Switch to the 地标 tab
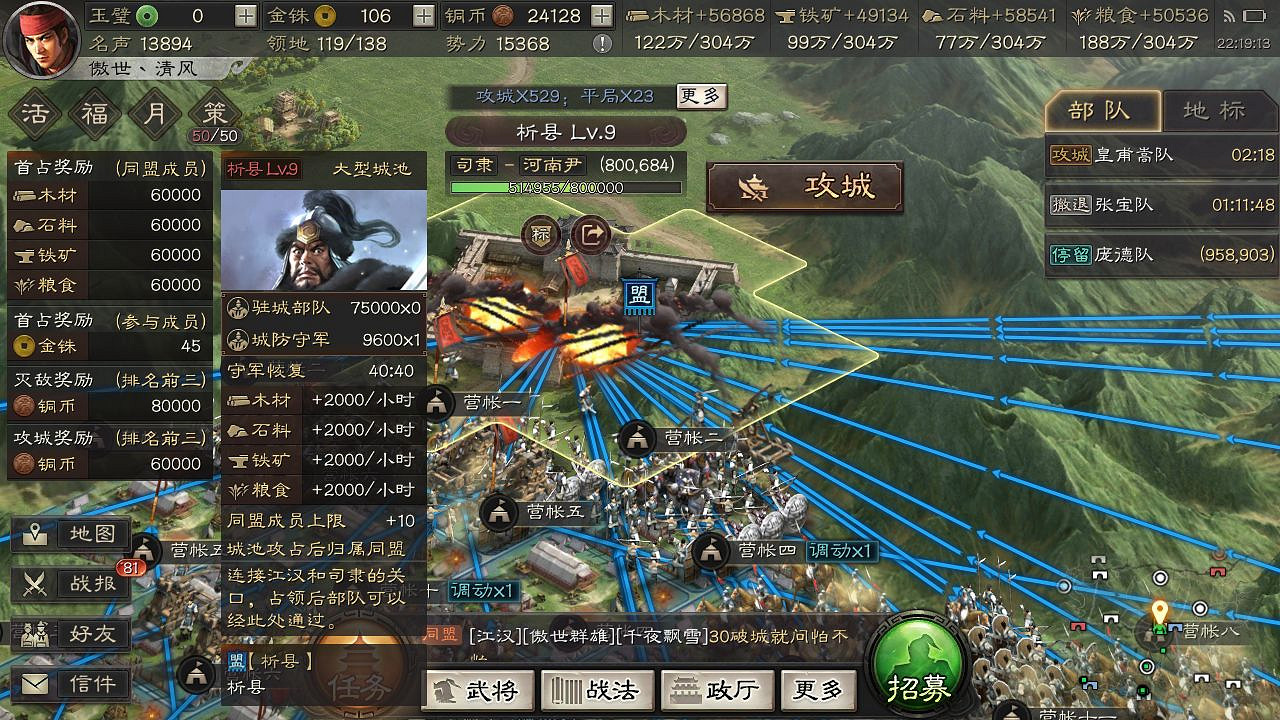The width and height of the screenshot is (1280, 720). tap(1215, 111)
